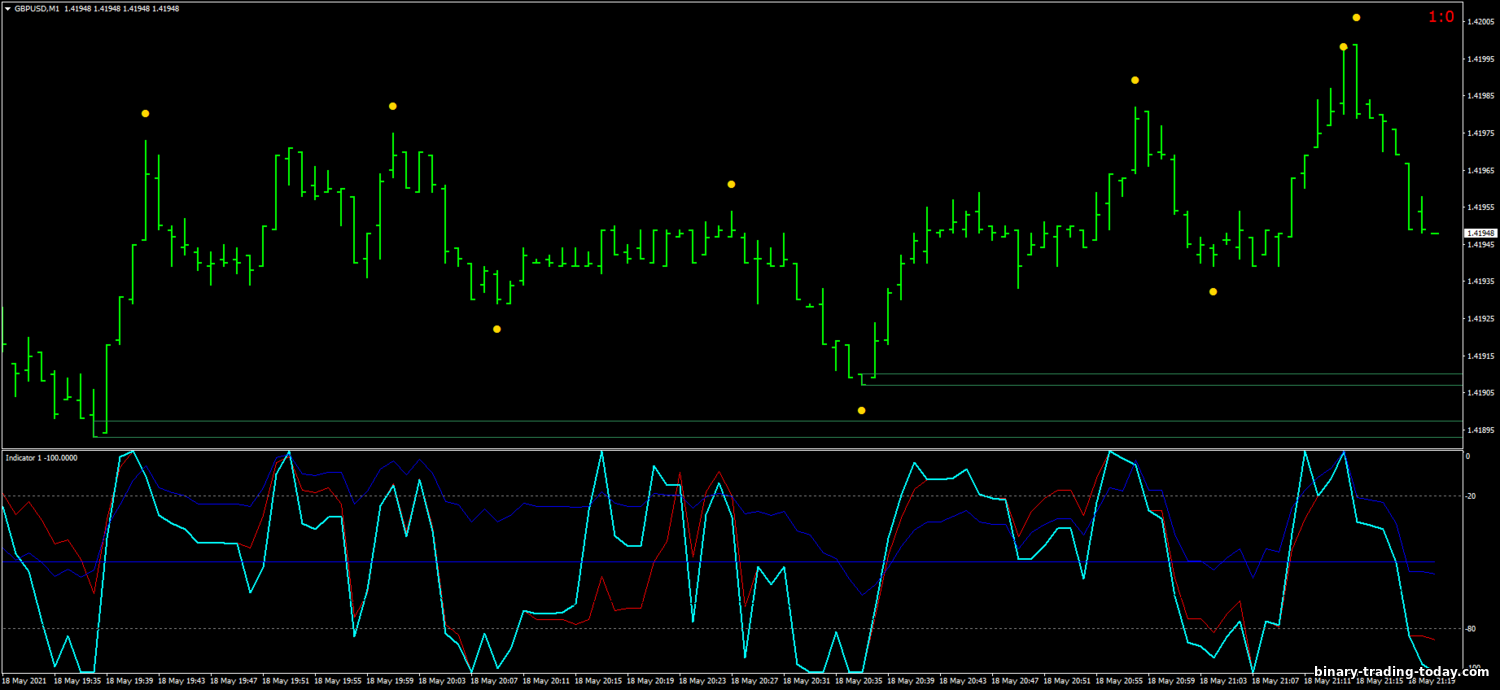Click the 1.41995 price axis label

(x=1480, y=59)
